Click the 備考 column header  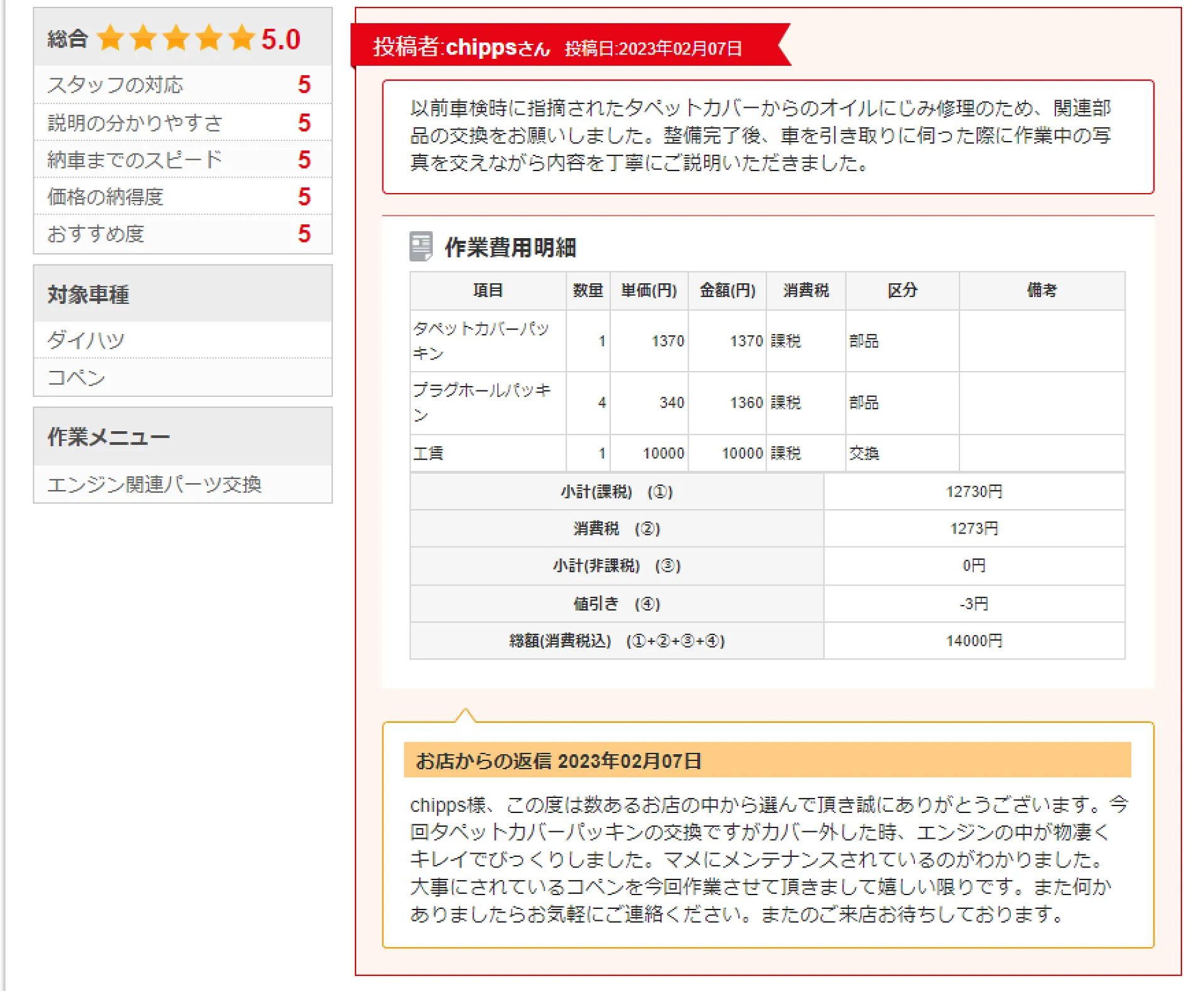pos(1041,290)
